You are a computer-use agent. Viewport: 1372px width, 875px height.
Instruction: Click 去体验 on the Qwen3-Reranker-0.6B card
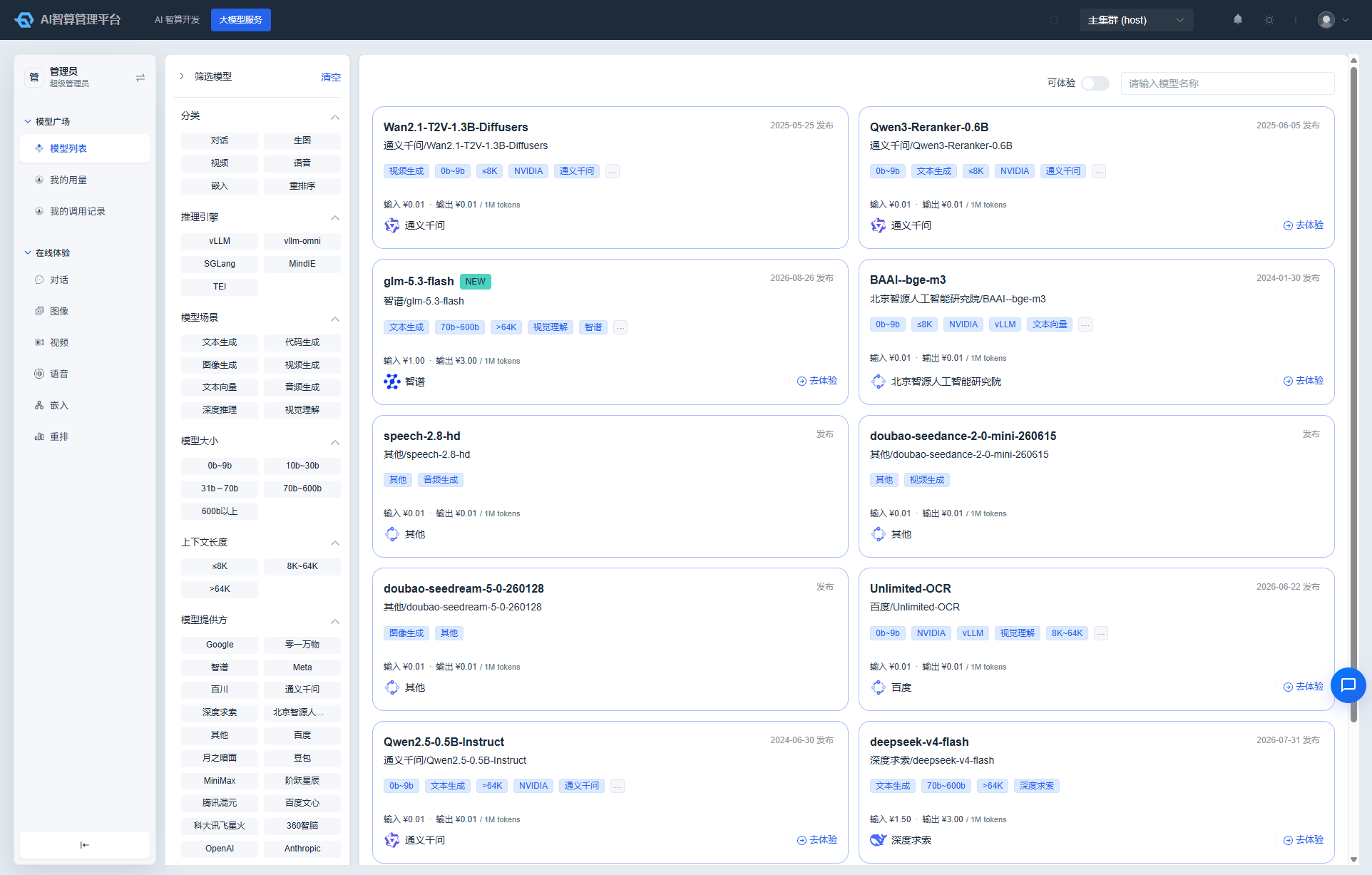tap(1304, 225)
